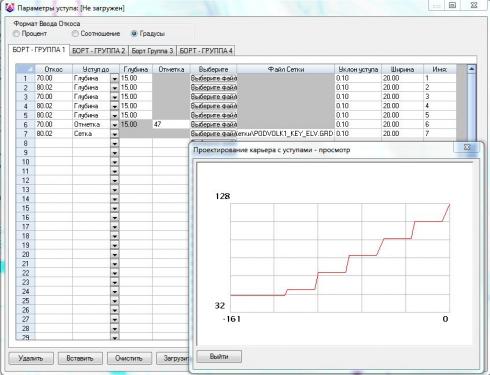Expand the Уступ до dropdown in row 7
Viewport: 490px width, 375px height.
(115, 134)
